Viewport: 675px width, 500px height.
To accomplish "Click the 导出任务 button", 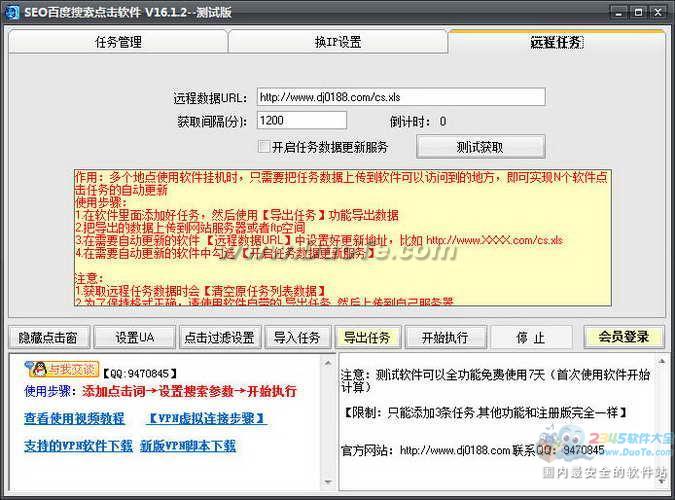I will [367, 337].
